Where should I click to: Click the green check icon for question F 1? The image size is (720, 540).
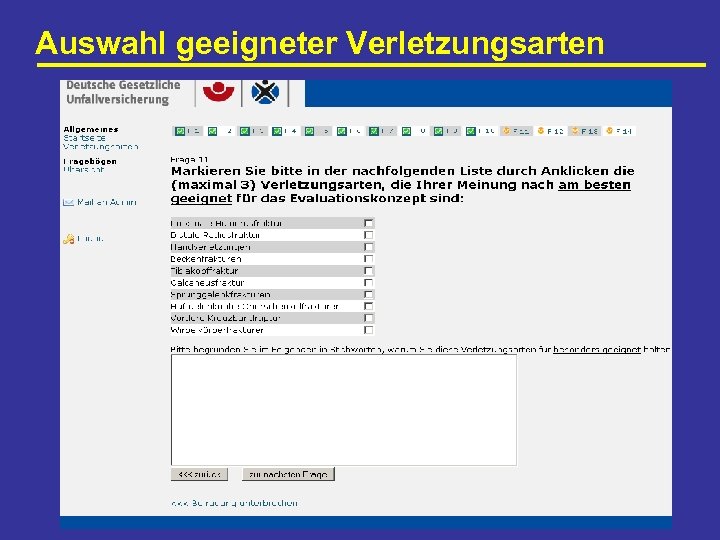(180, 131)
